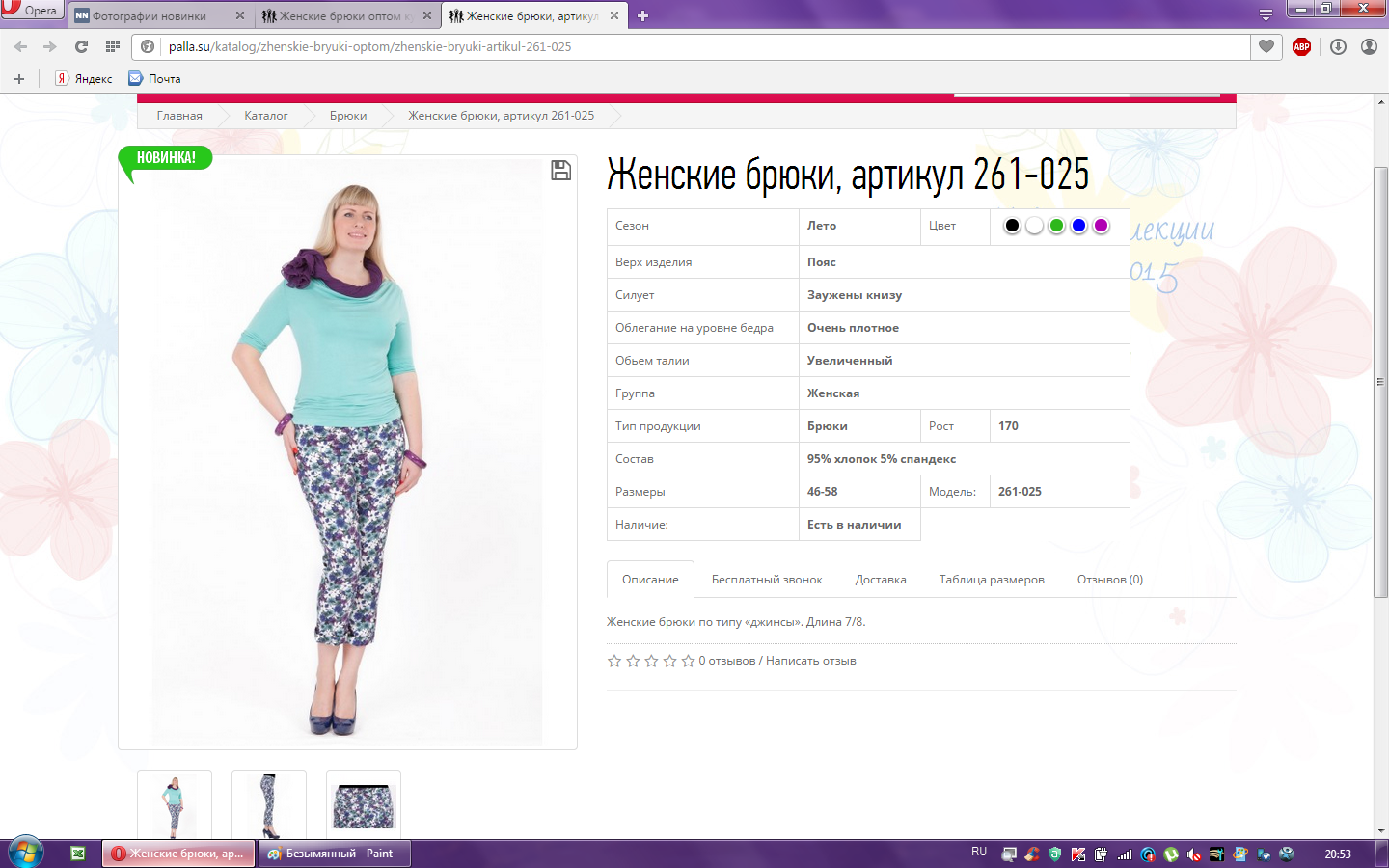Click the Opera taskbar button

pos(178,854)
